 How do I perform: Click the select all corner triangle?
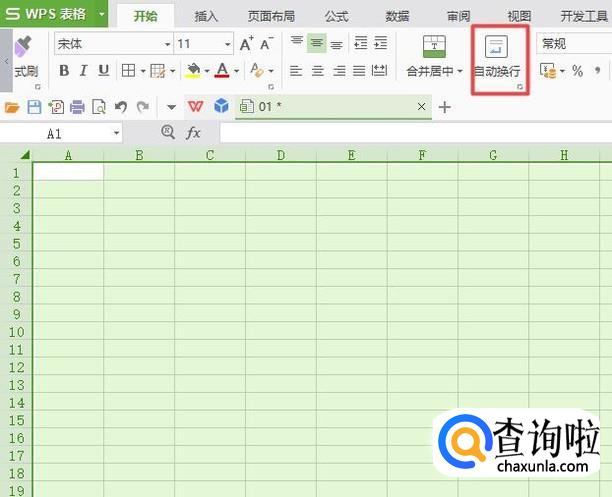point(25,155)
